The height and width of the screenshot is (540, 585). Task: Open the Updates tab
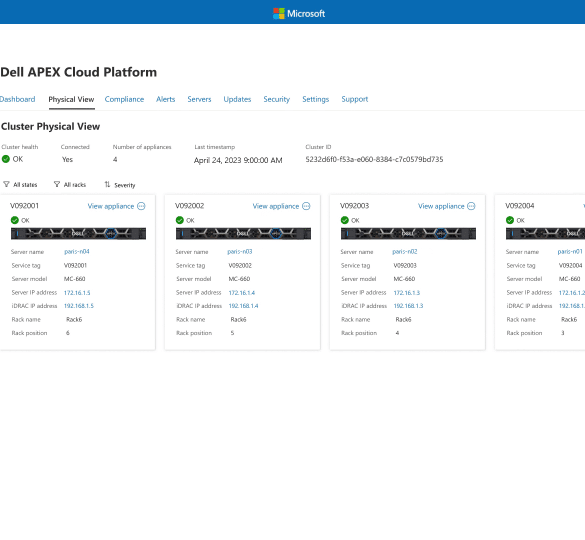237,99
